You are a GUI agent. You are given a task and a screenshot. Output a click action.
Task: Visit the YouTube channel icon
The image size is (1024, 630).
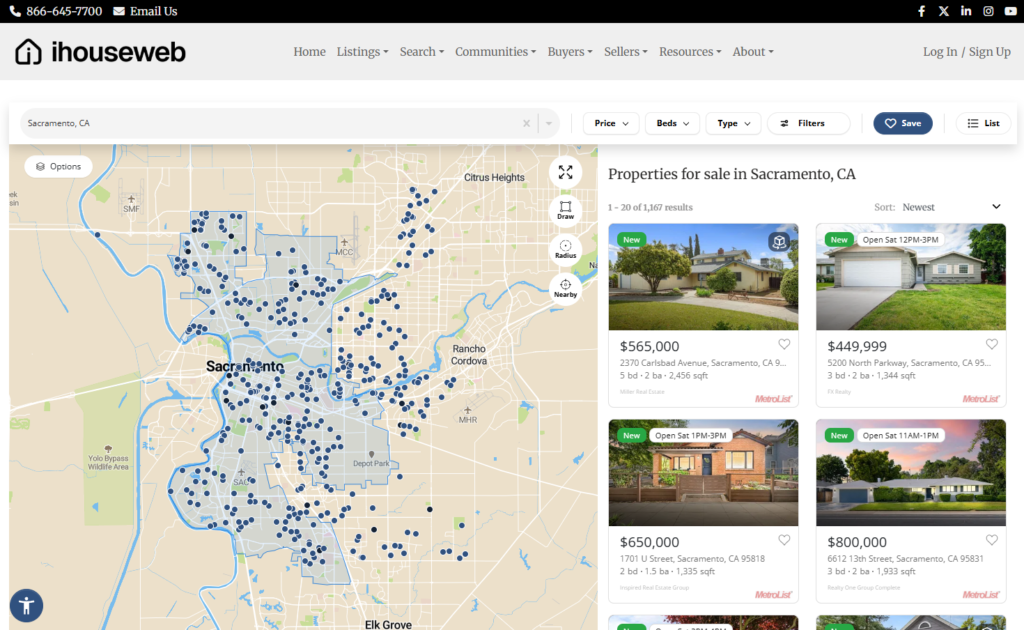point(1010,11)
